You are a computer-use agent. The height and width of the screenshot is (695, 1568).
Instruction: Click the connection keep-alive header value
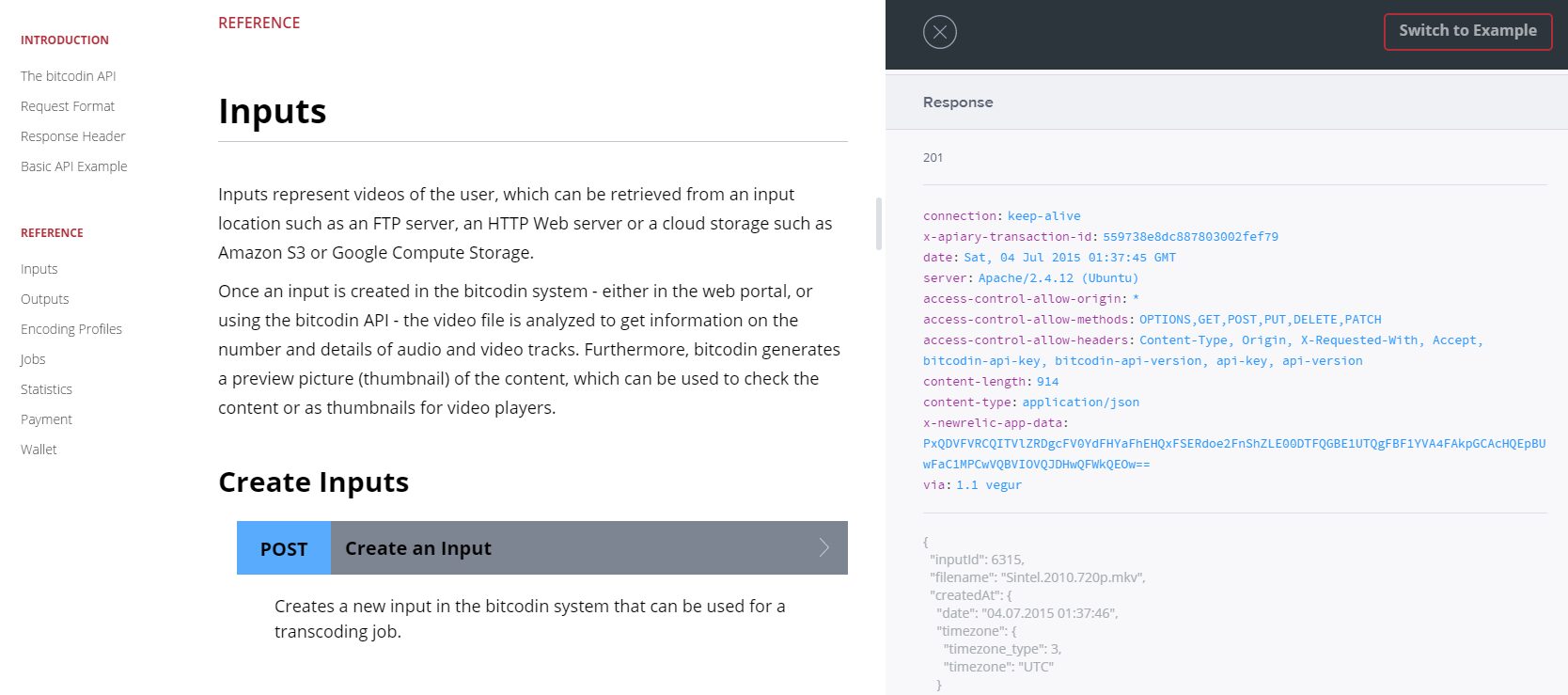click(x=1044, y=216)
